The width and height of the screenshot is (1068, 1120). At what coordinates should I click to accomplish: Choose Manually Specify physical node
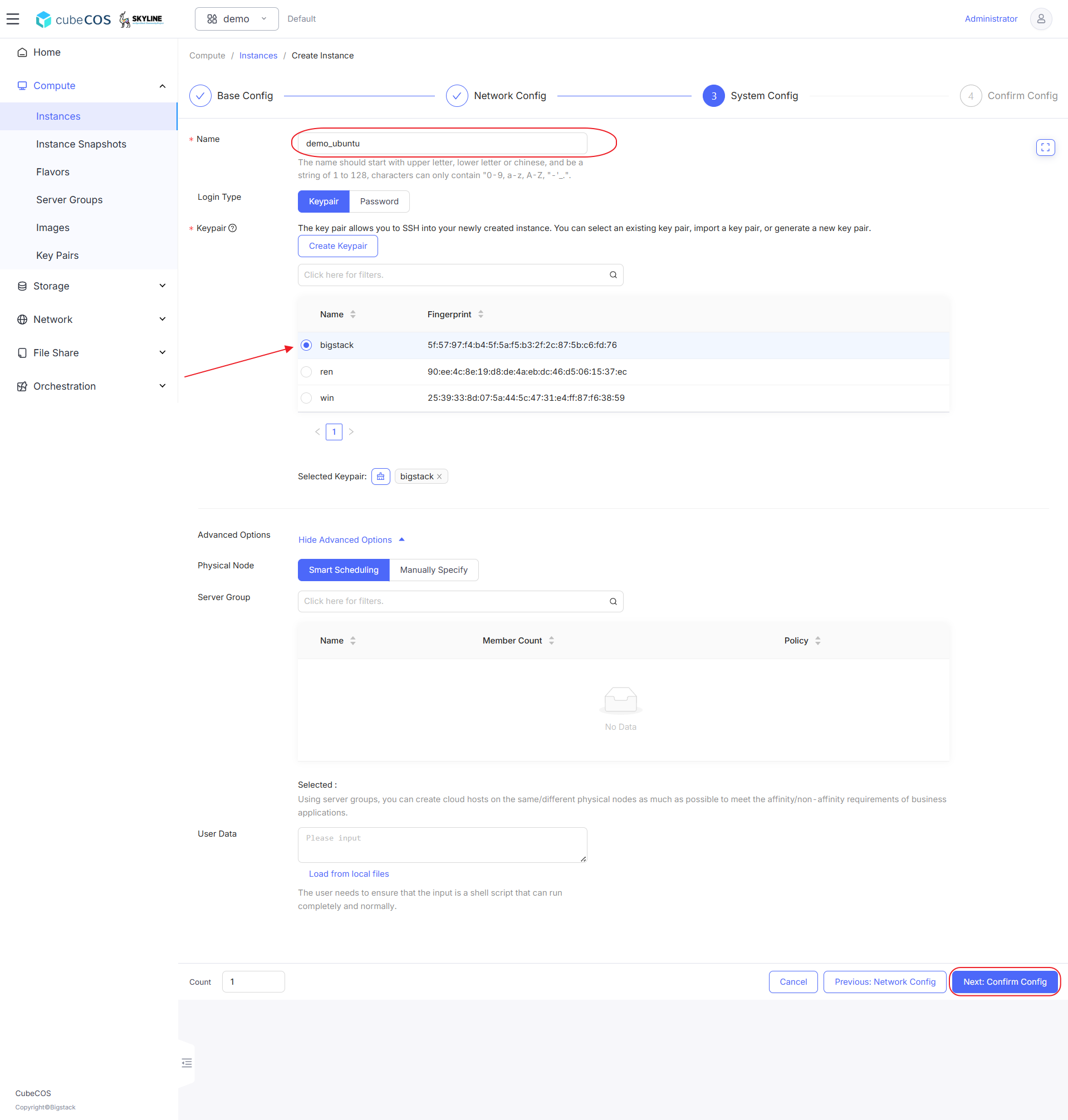click(434, 570)
